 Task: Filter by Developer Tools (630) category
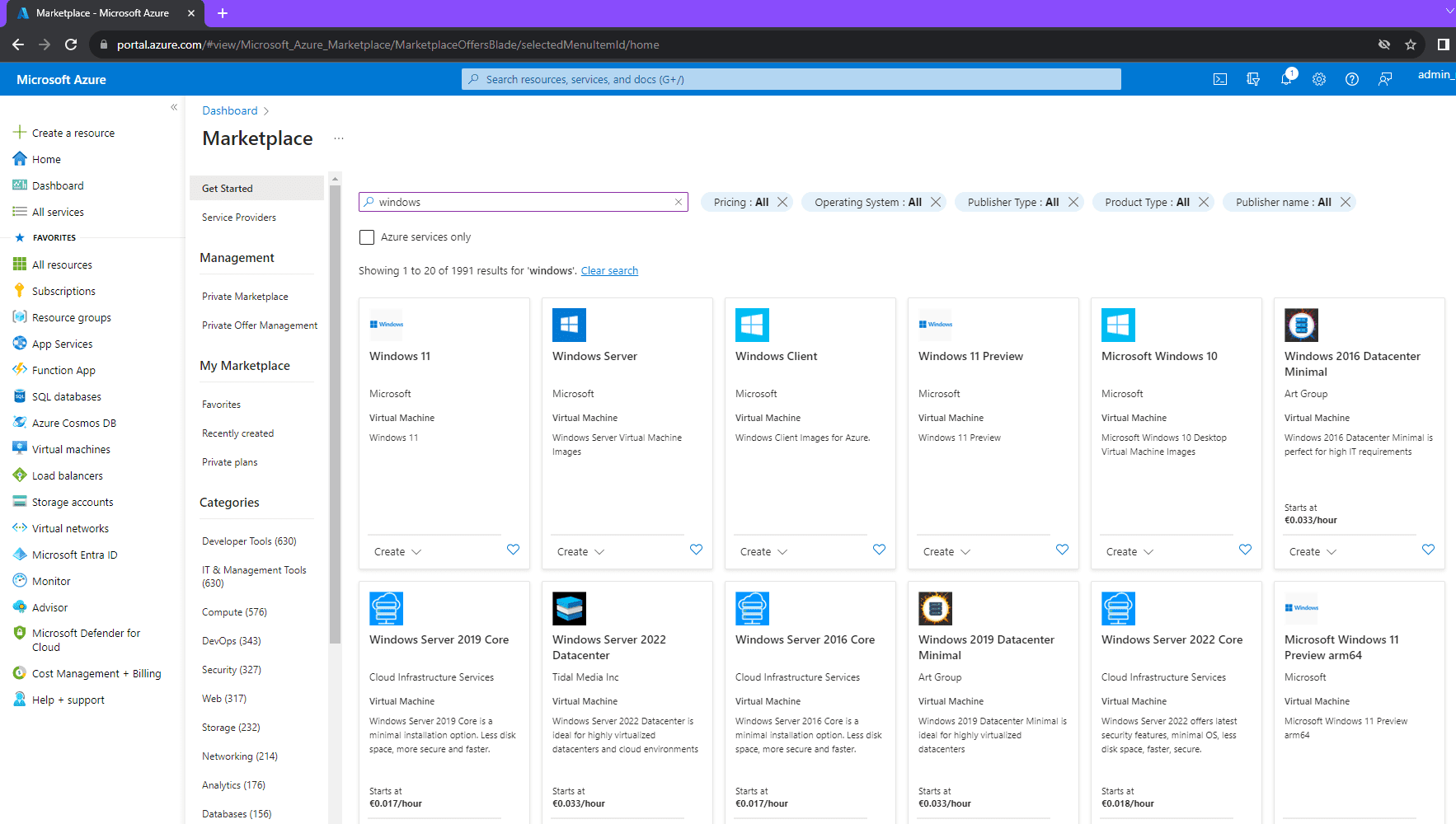tap(249, 541)
